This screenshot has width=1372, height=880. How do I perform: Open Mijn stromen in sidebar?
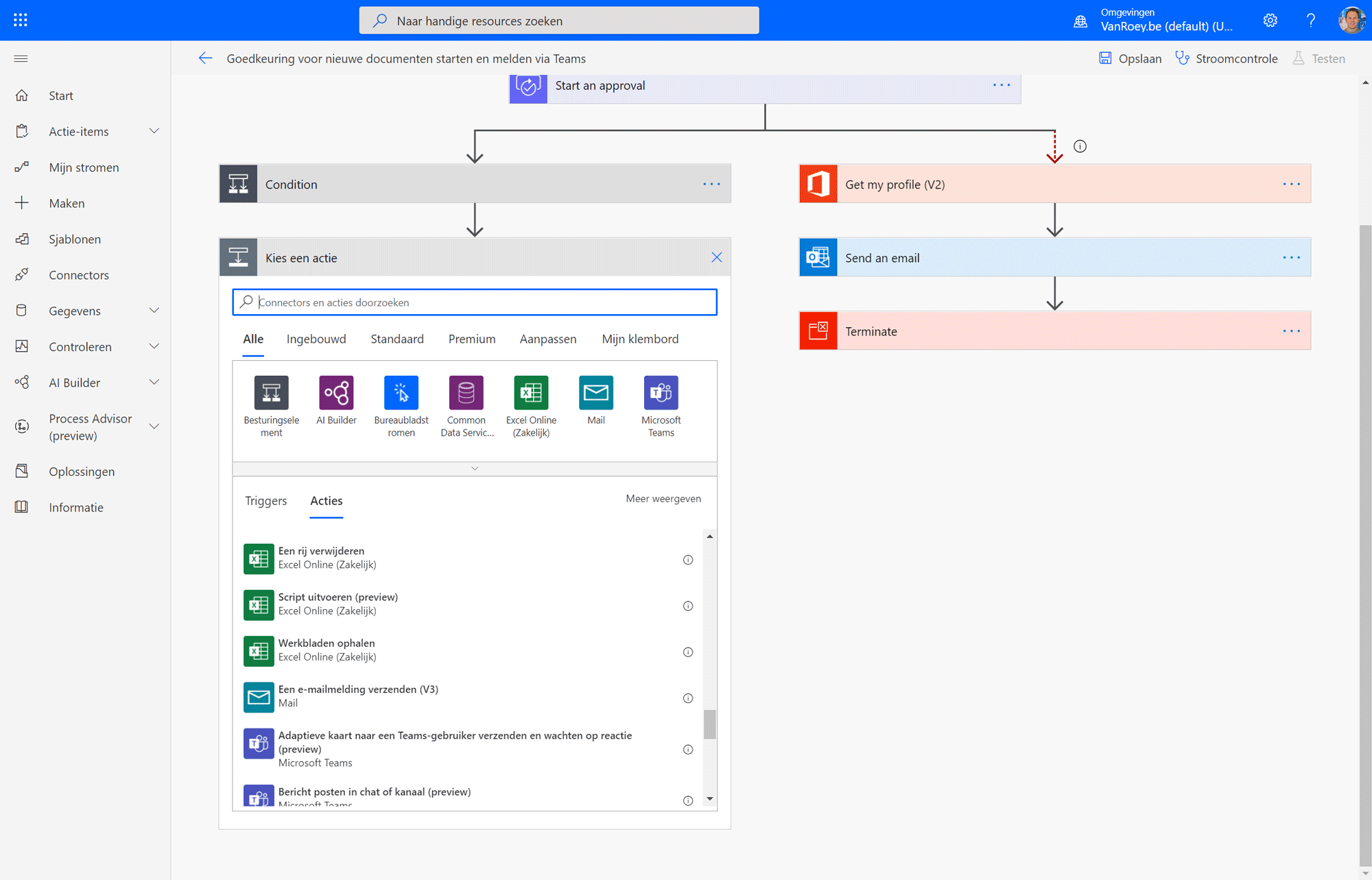[84, 167]
